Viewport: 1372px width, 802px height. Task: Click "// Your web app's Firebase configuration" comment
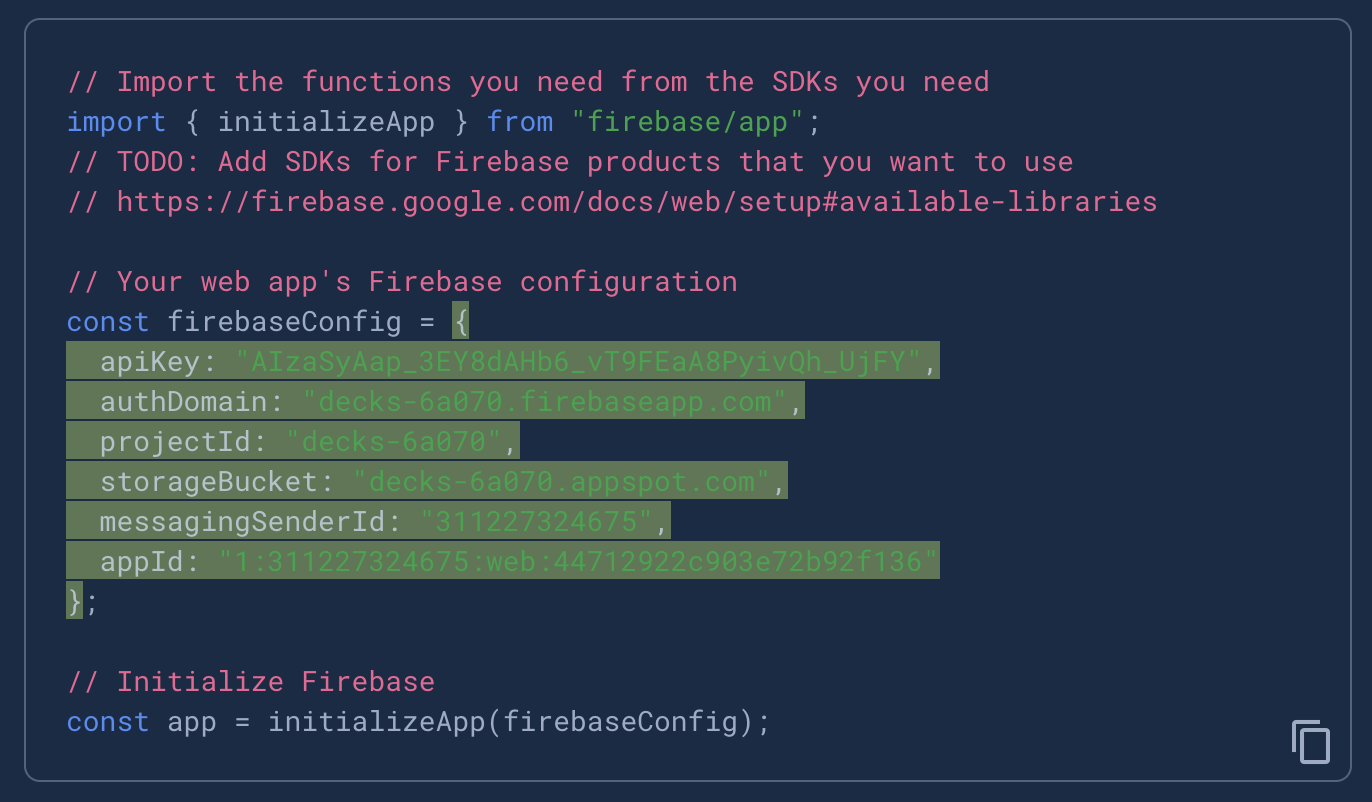(x=402, y=282)
